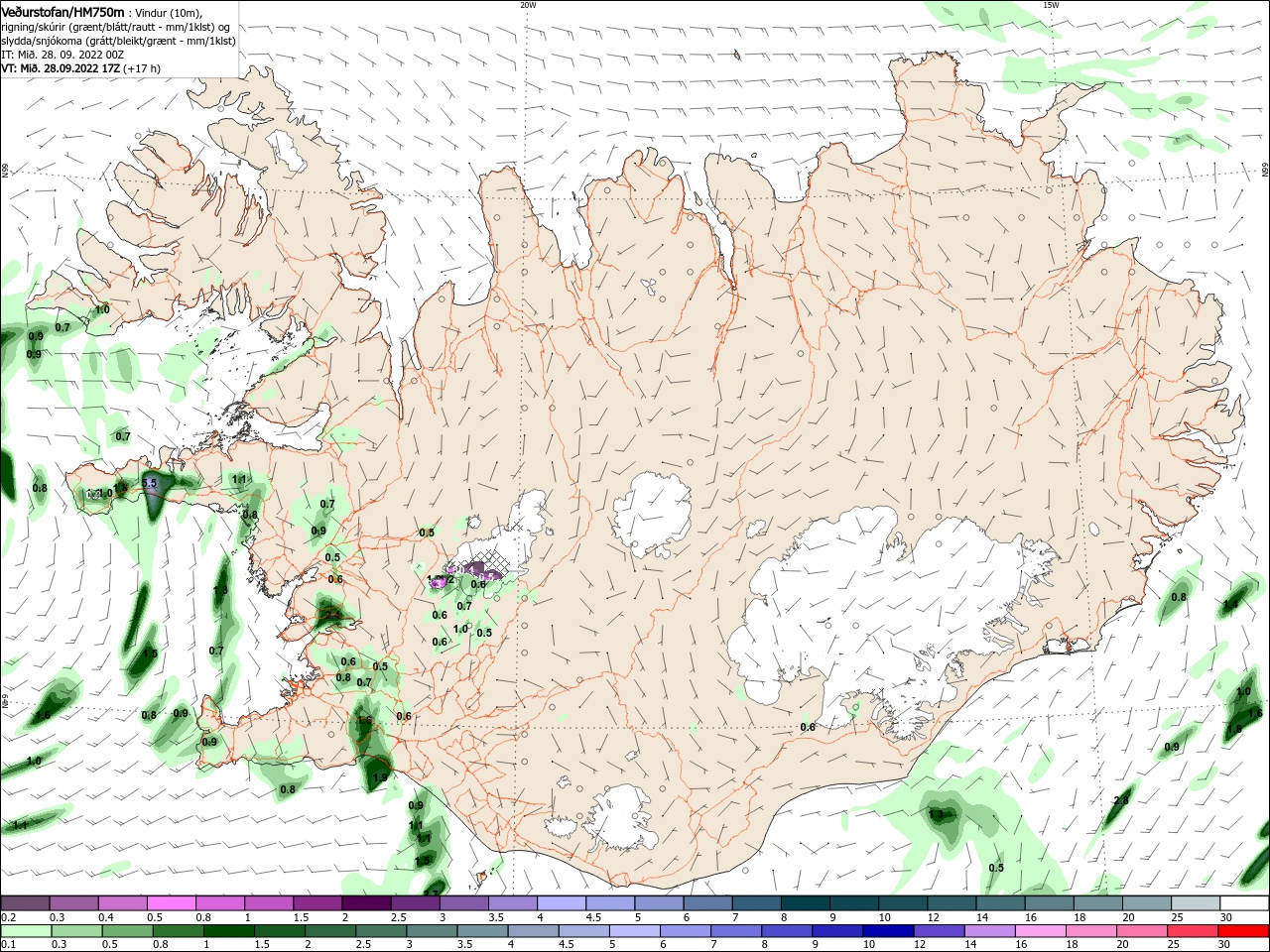Screen dimensions: 1270x952
Task: Select the light grey 25 swatch in the top legend row
Action: [x=1195, y=902]
